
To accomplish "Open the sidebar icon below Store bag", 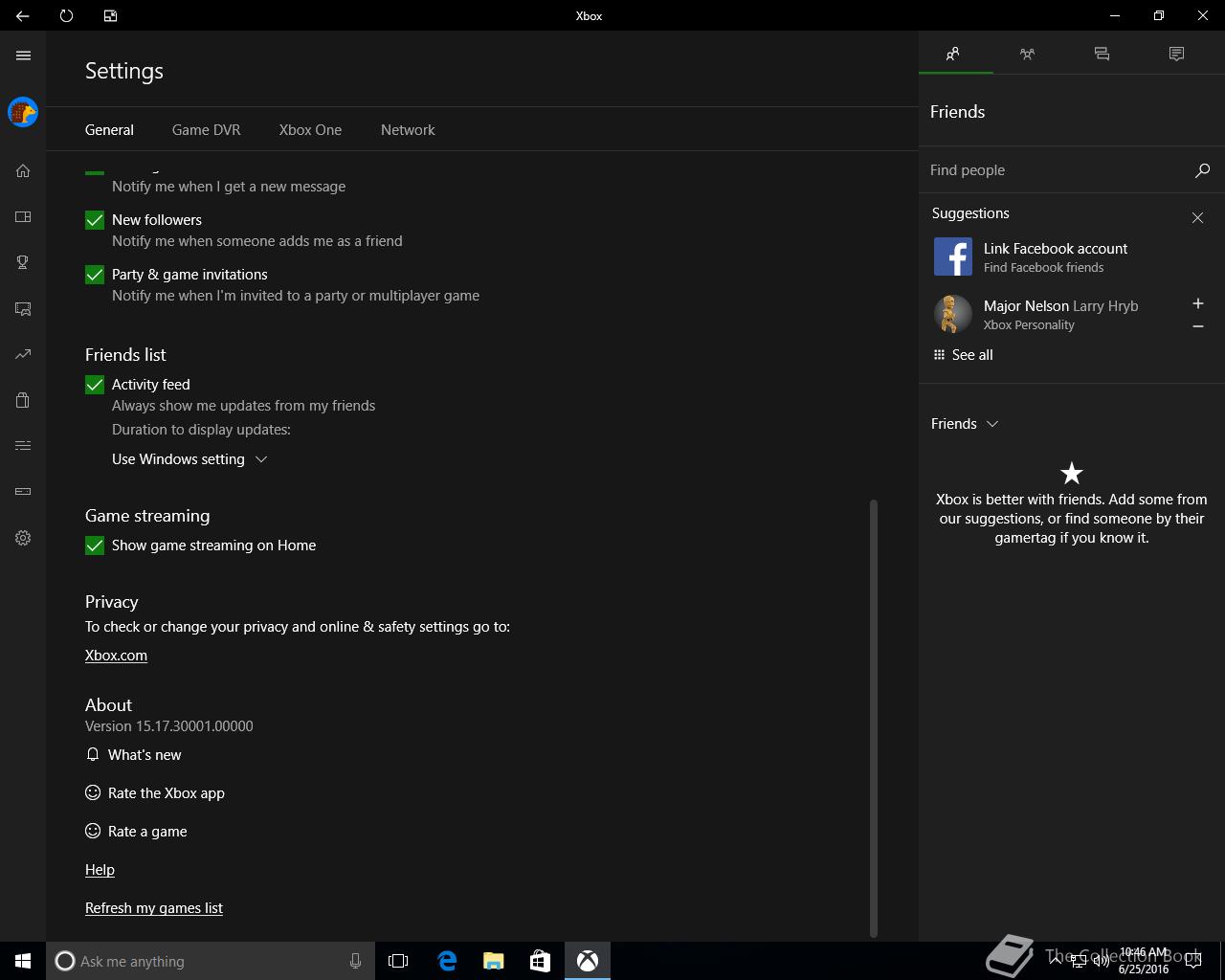I will 23,446.
